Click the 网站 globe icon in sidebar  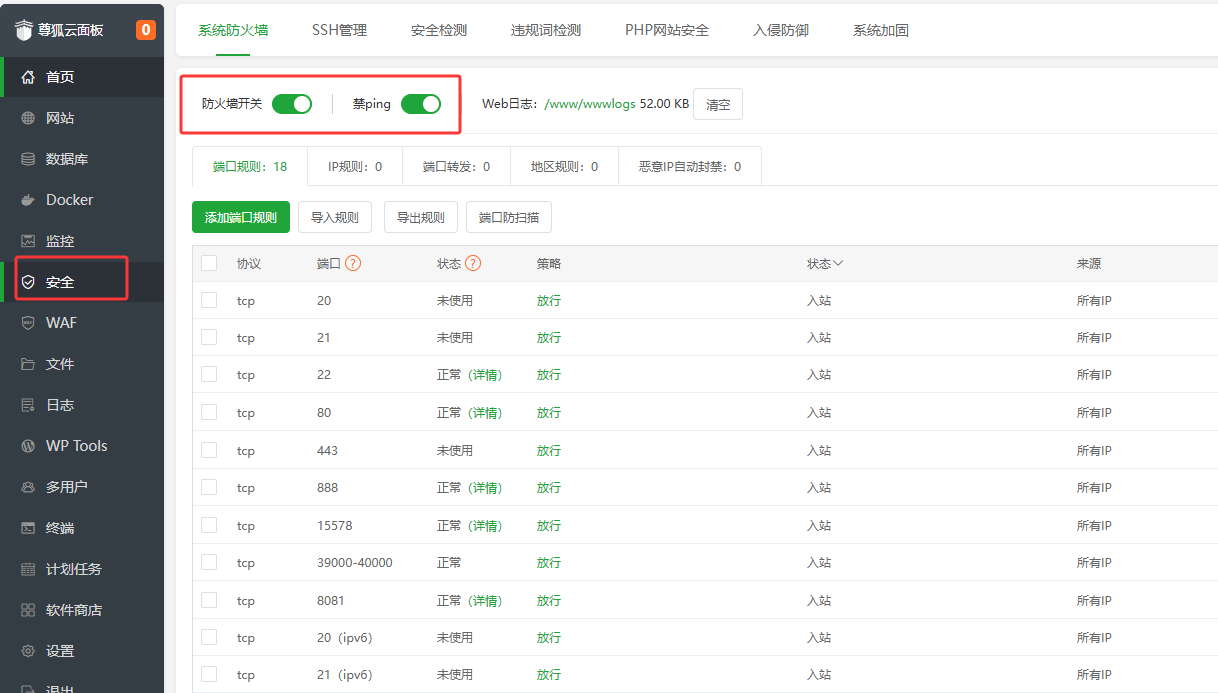coord(28,118)
